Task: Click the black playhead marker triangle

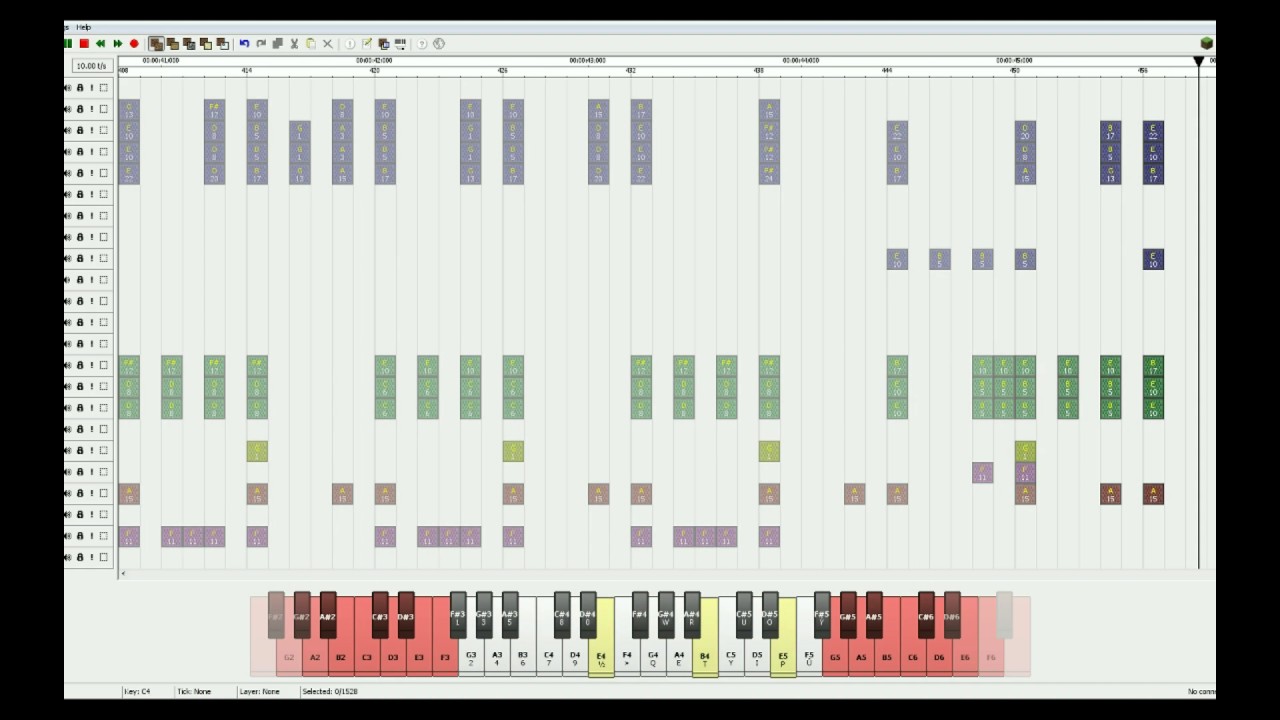Action: (1199, 62)
